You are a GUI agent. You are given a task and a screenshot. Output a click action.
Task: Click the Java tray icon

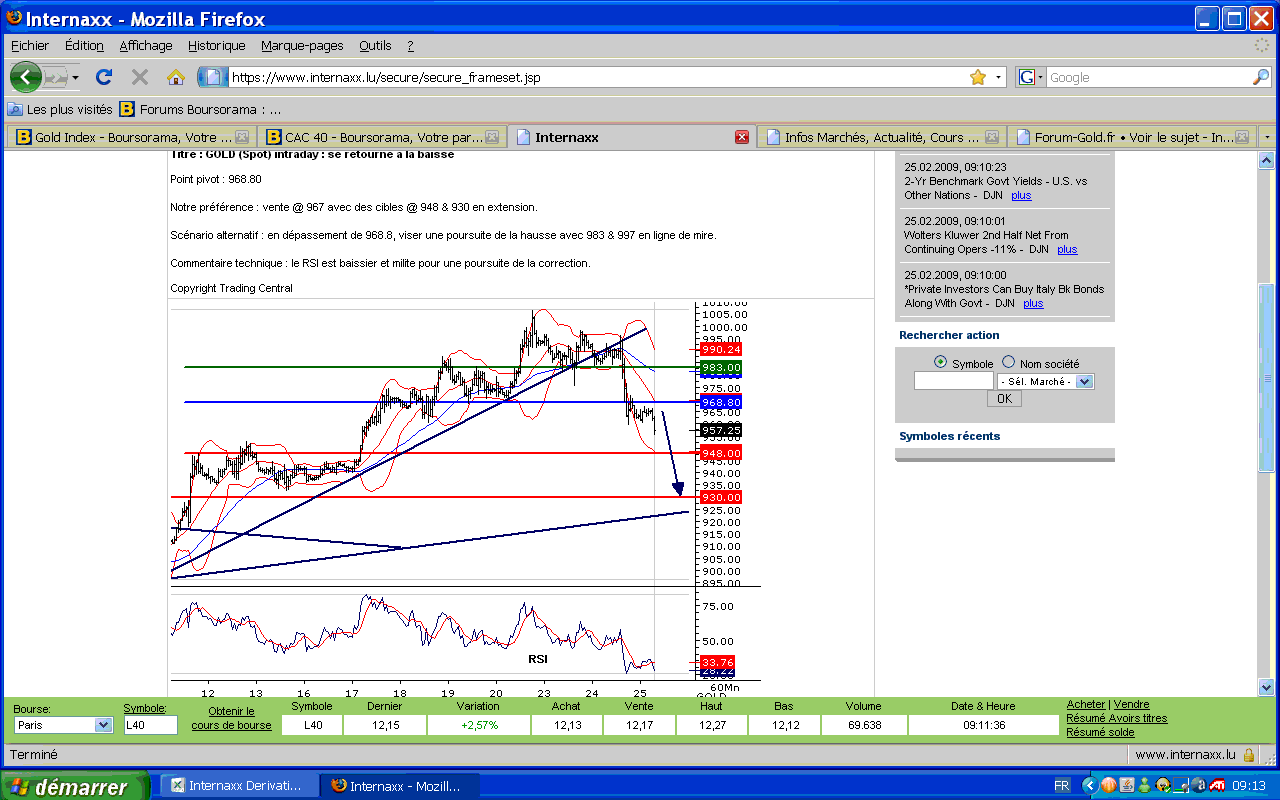point(1126,786)
